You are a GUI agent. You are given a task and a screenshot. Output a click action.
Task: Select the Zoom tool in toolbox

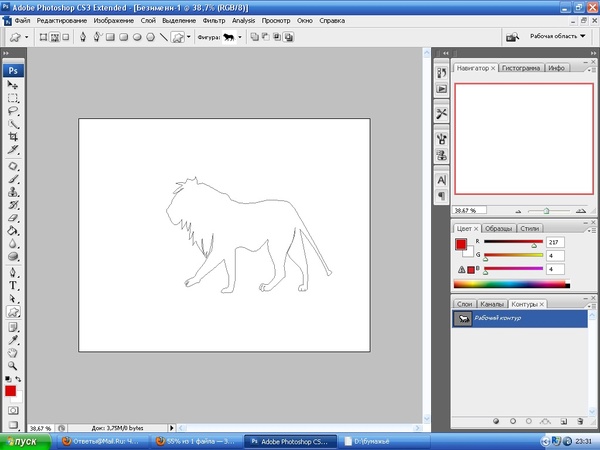13,366
